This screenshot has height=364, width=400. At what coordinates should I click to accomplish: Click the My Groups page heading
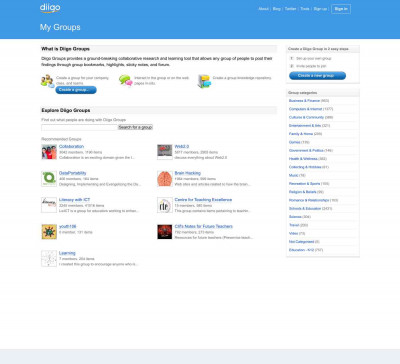60,27
